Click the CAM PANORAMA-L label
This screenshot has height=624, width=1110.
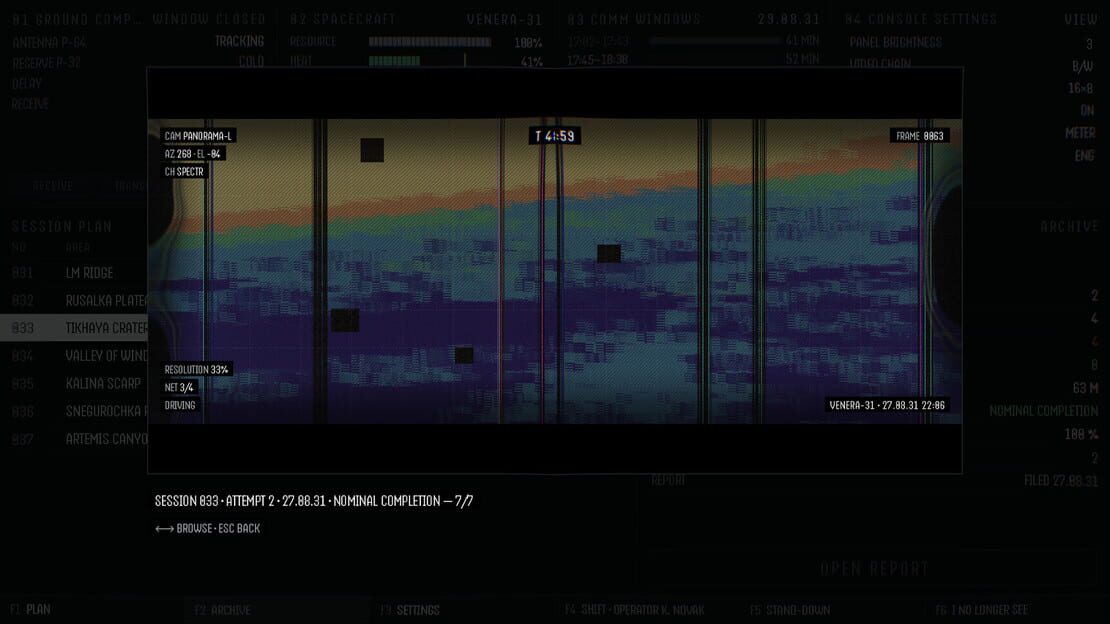pyautogui.click(x=198, y=136)
